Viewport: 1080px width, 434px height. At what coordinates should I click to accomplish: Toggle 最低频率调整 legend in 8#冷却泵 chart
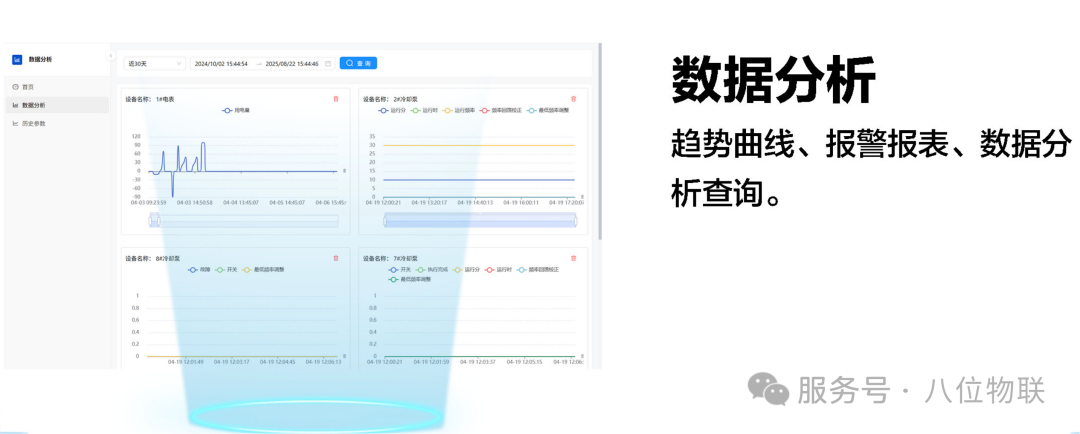pyautogui.click(x=263, y=269)
